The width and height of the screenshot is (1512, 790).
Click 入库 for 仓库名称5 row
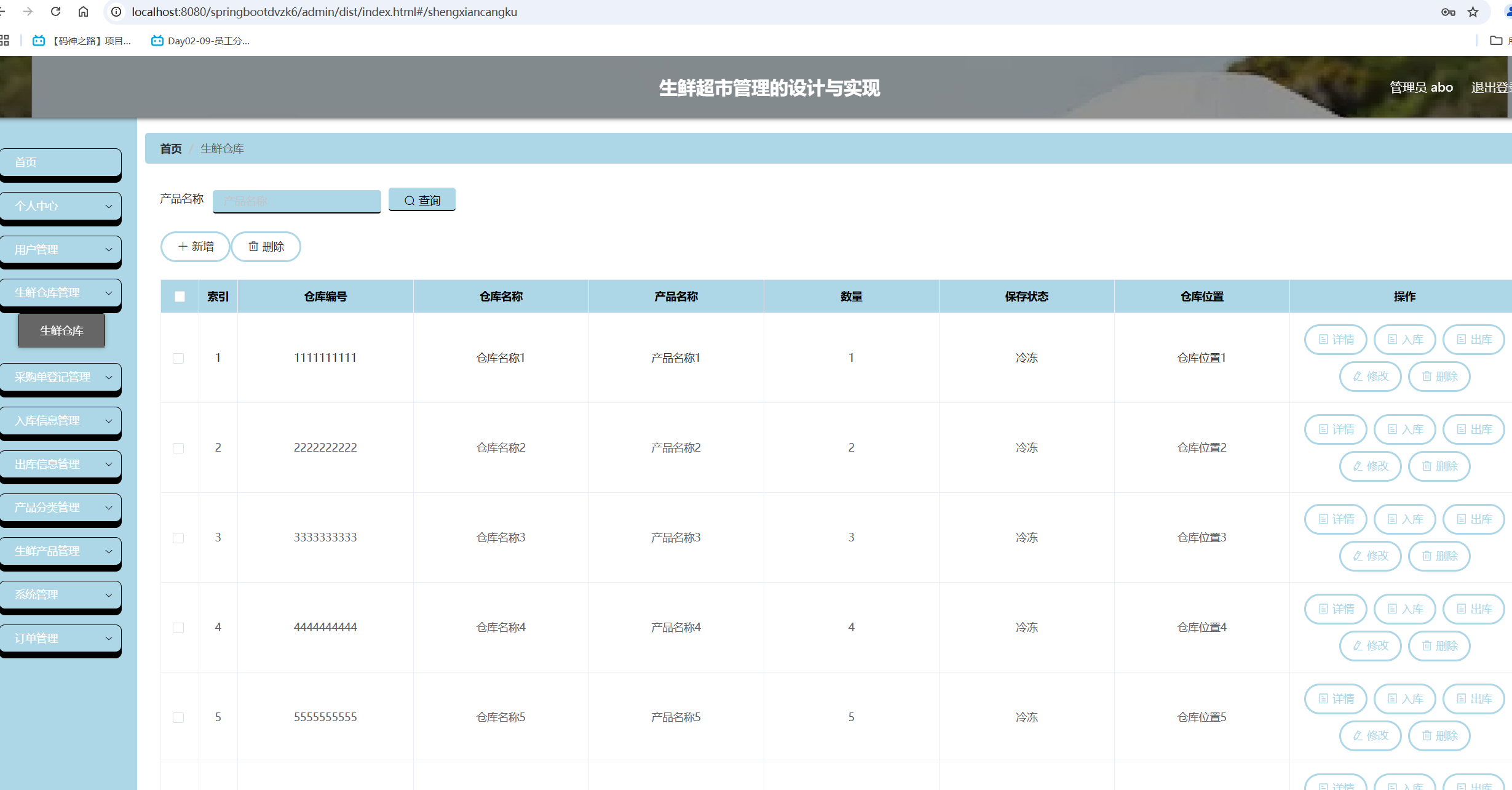tap(1405, 699)
